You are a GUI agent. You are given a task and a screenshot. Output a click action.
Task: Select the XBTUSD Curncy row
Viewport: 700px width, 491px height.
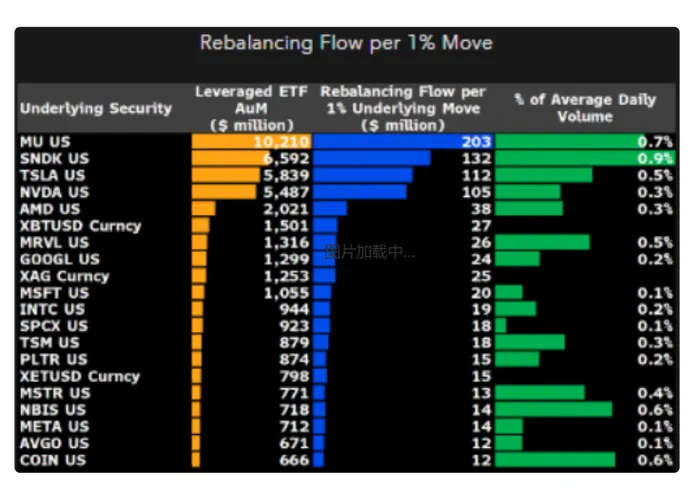tap(347, 226)
